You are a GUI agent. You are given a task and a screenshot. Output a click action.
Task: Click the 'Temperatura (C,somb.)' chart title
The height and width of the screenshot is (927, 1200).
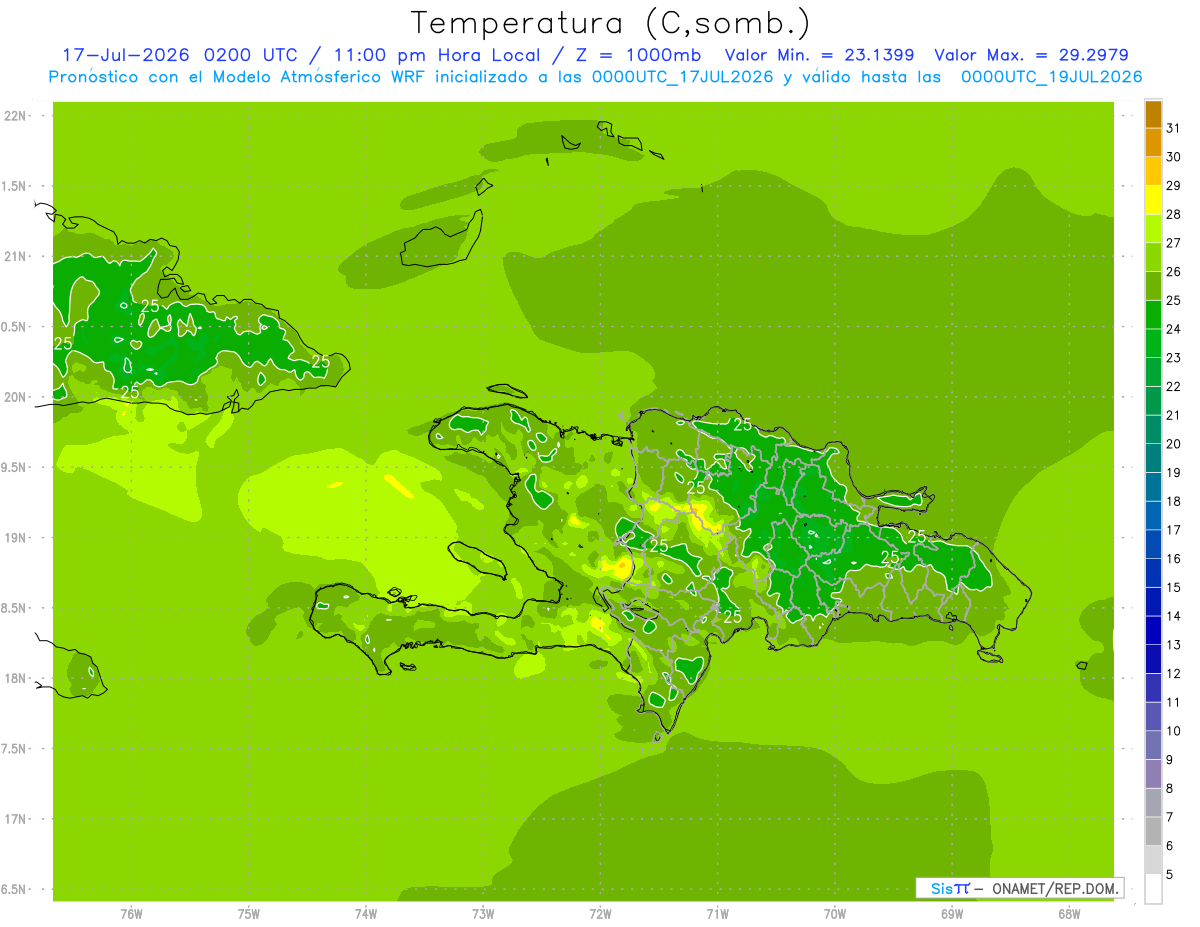click(x=611, y=24)
